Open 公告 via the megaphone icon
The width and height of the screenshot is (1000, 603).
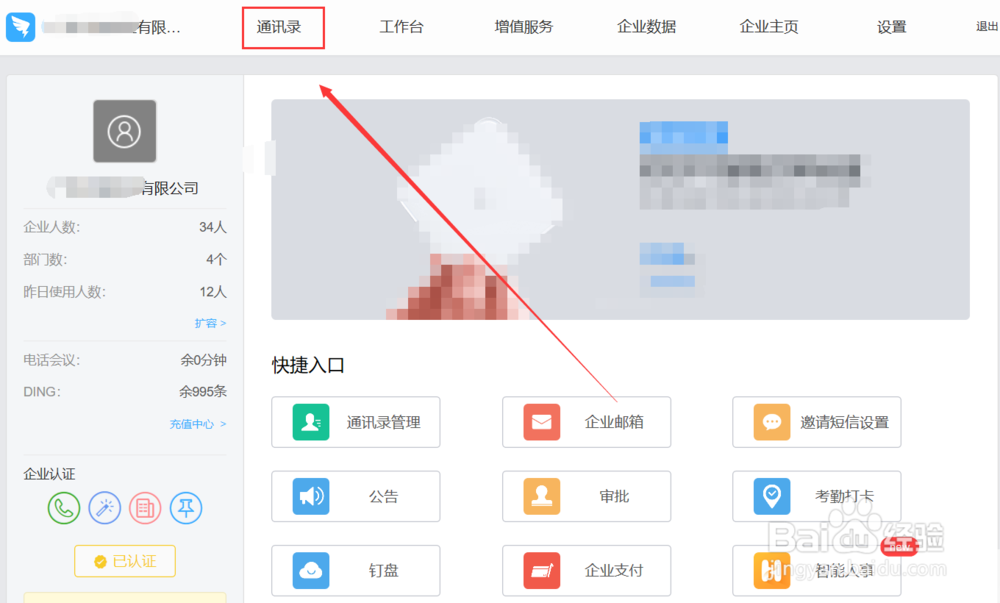point(310,496)
